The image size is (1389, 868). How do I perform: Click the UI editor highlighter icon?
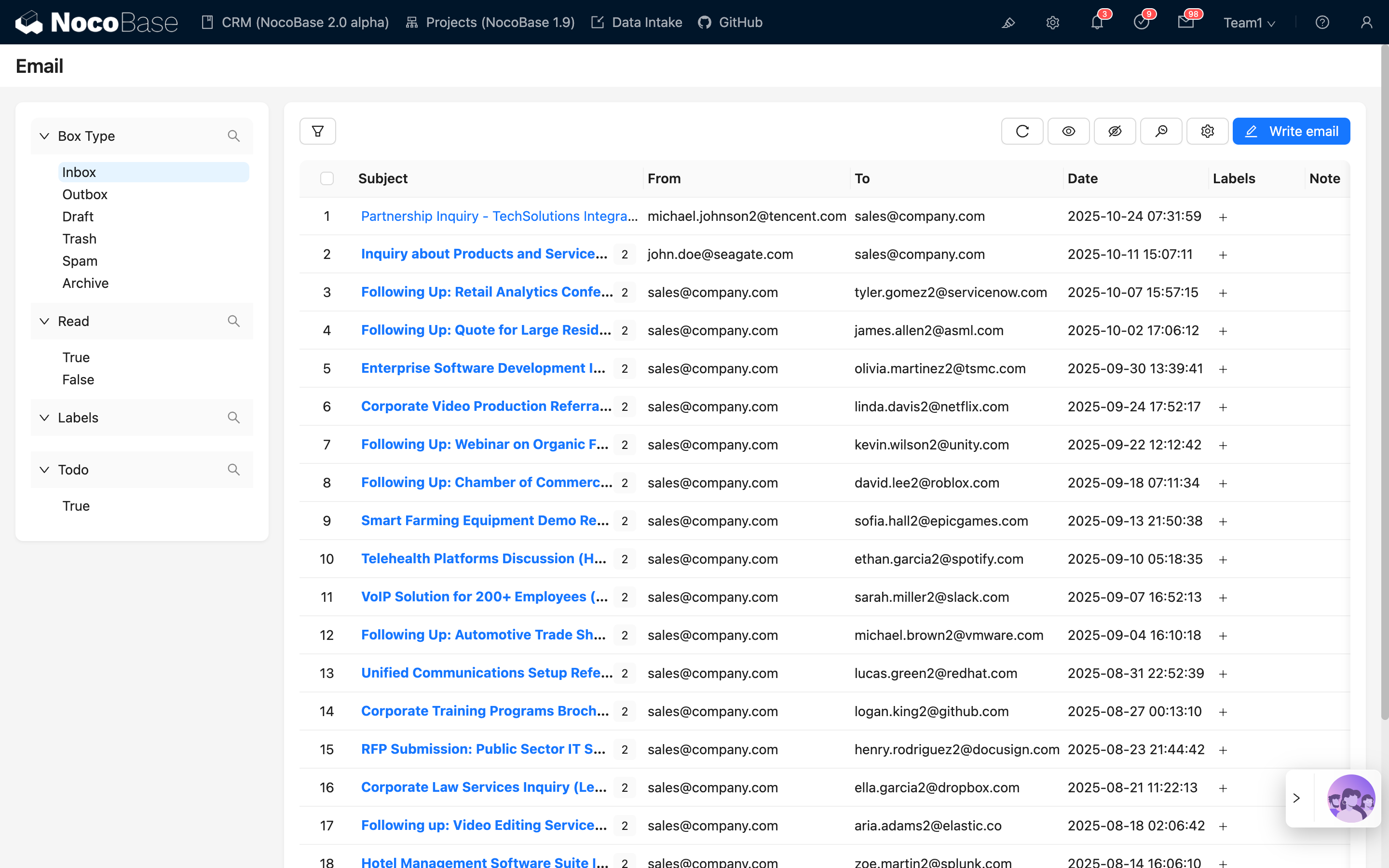1008,22
